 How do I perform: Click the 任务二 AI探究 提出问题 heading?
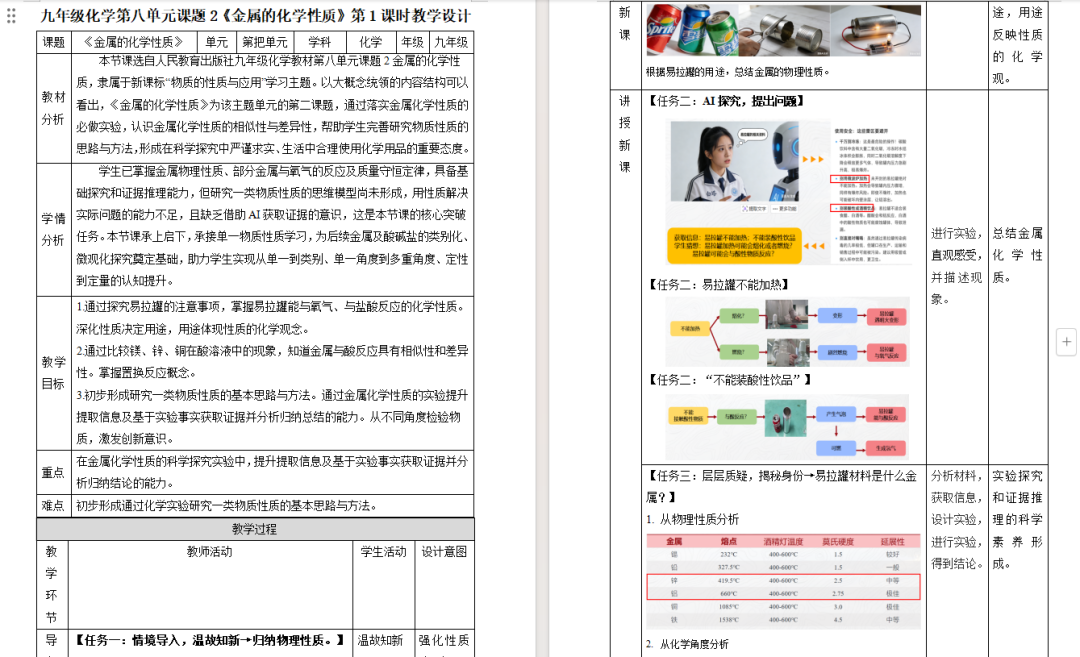pyautogui.click(x=725, y=101)
